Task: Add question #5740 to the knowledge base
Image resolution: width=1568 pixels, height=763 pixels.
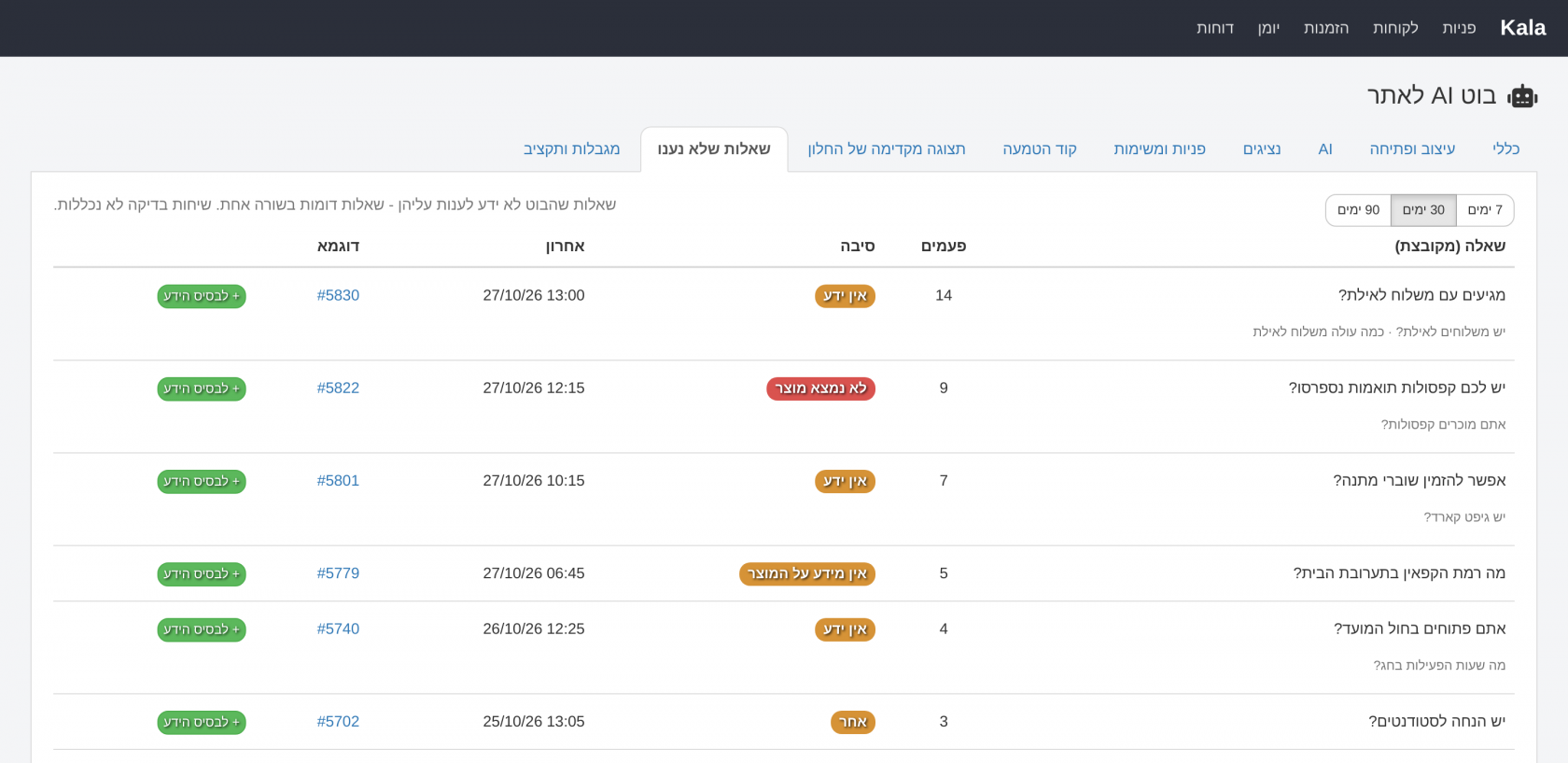Action: 202,629
